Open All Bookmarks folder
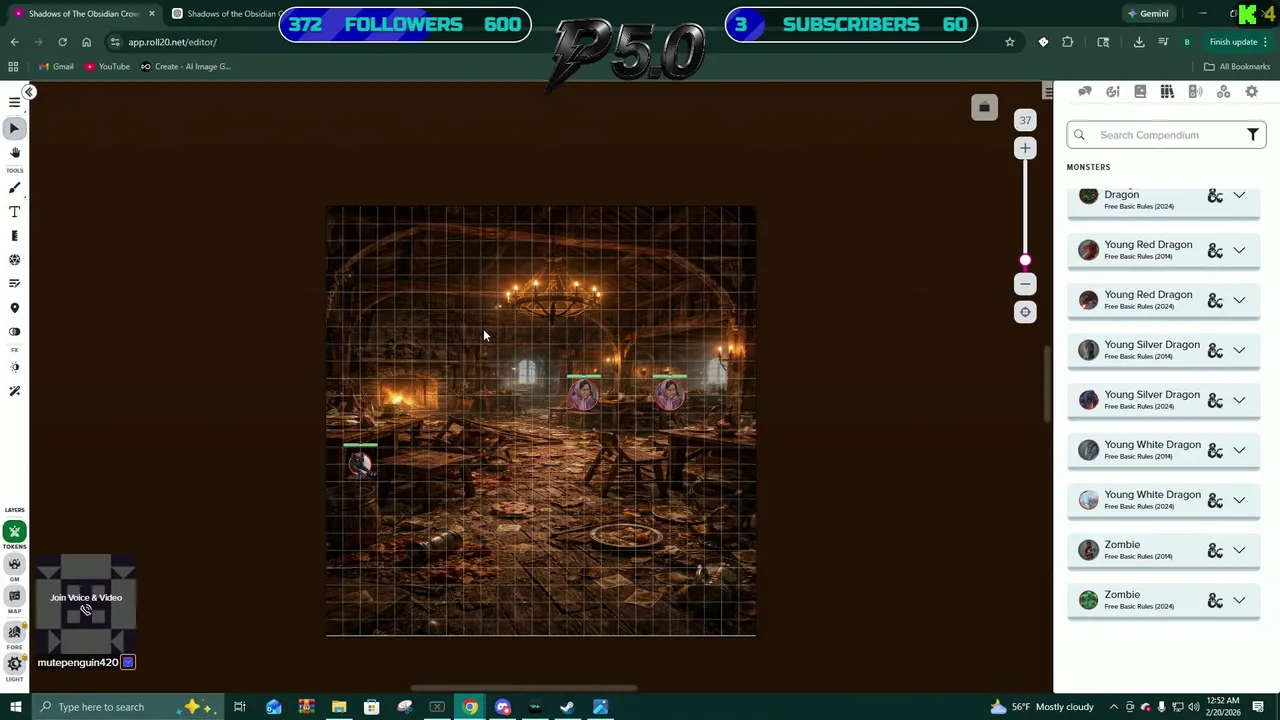The height and width of the screenshot is (720, 1280). [x=1237, y=66]
